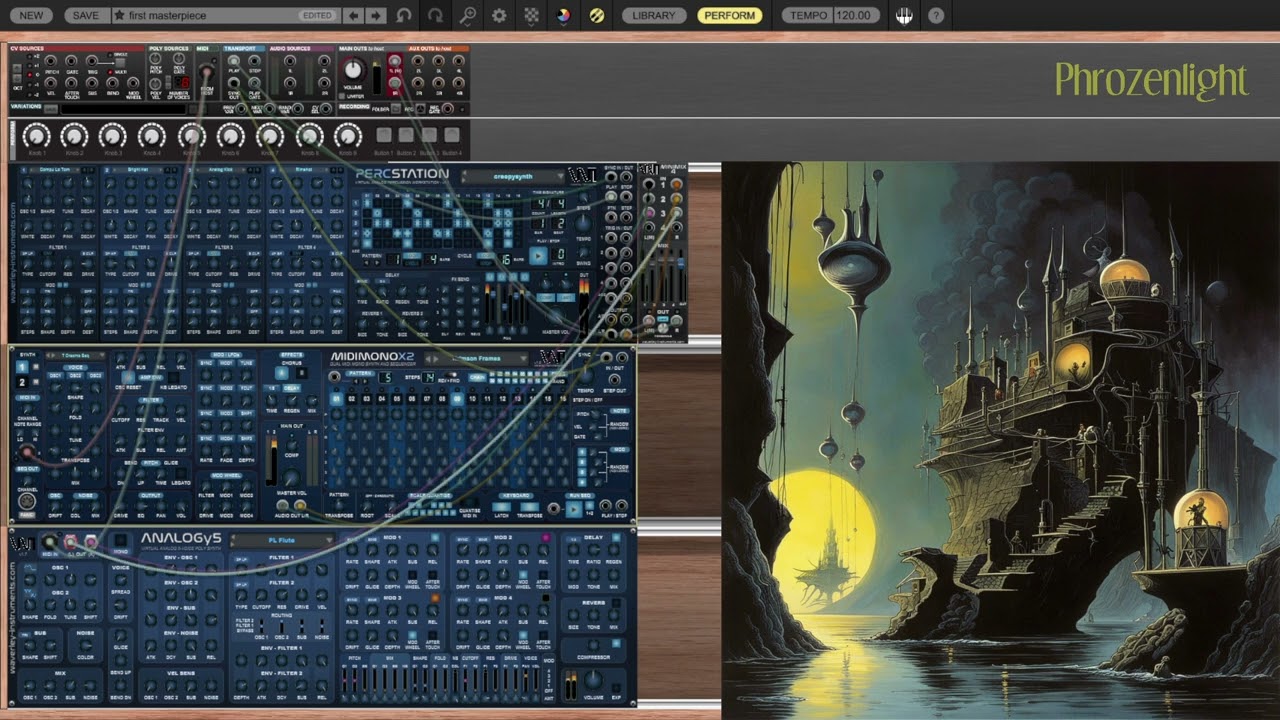
Task: Click the Transport Play jack
Action: pos(233,62)
